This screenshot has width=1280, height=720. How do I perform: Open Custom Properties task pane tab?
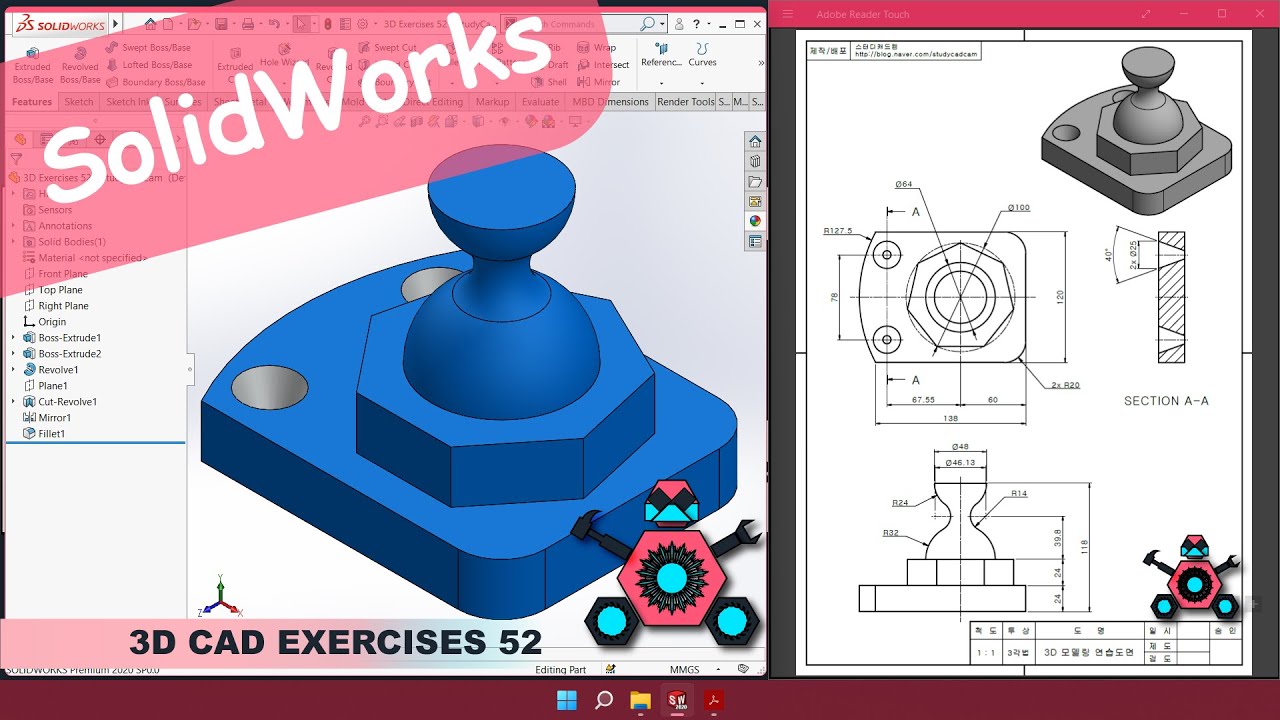pyautogui.click(x=755, y=241)
